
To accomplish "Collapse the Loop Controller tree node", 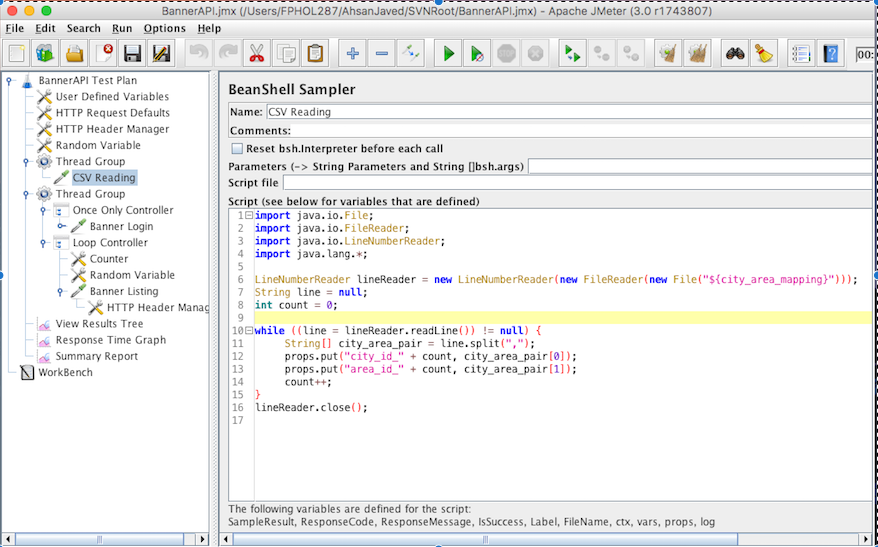I will click(x=43, y=243).
